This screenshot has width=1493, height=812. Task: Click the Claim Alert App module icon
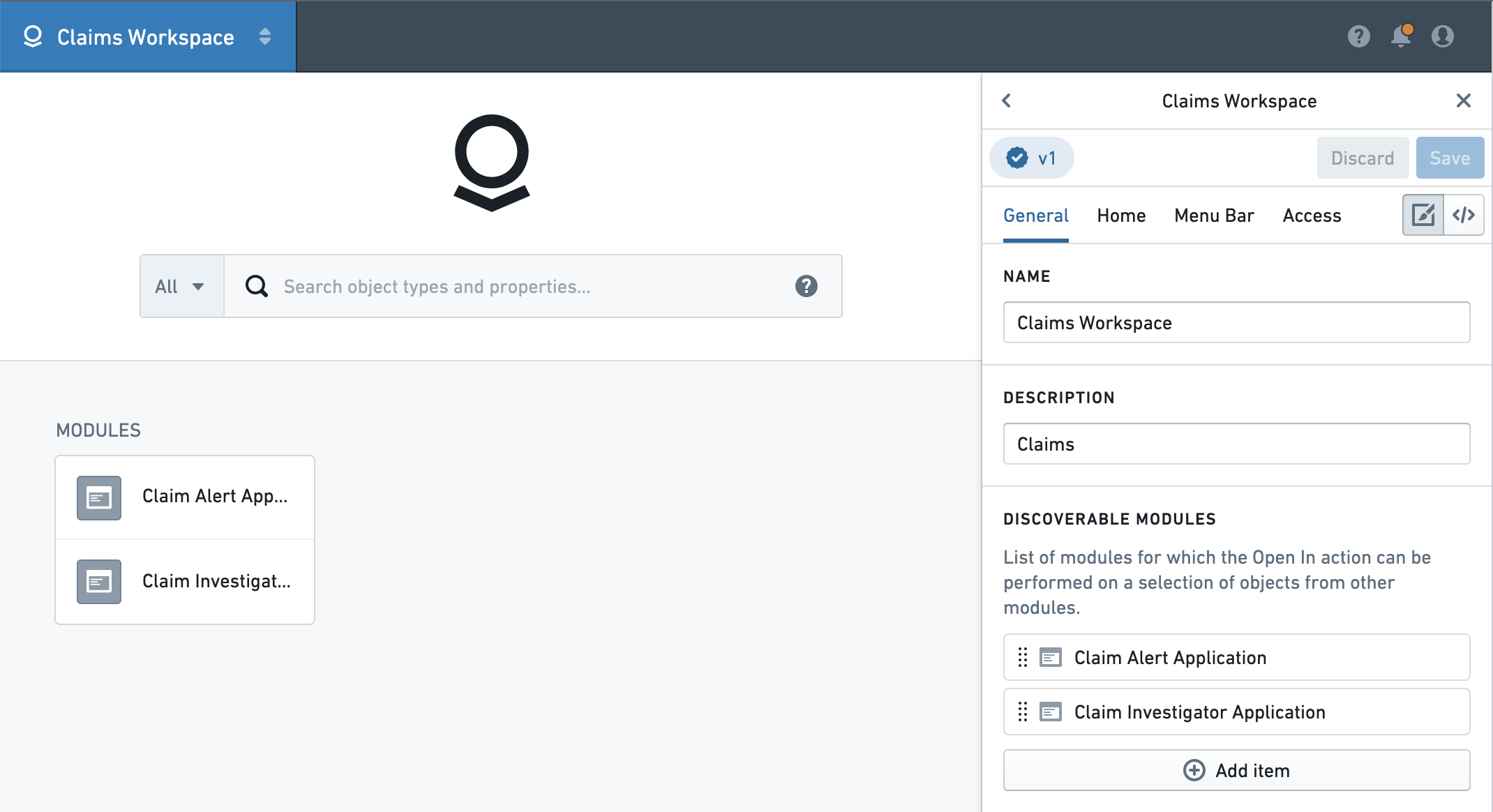pos(99,498)
